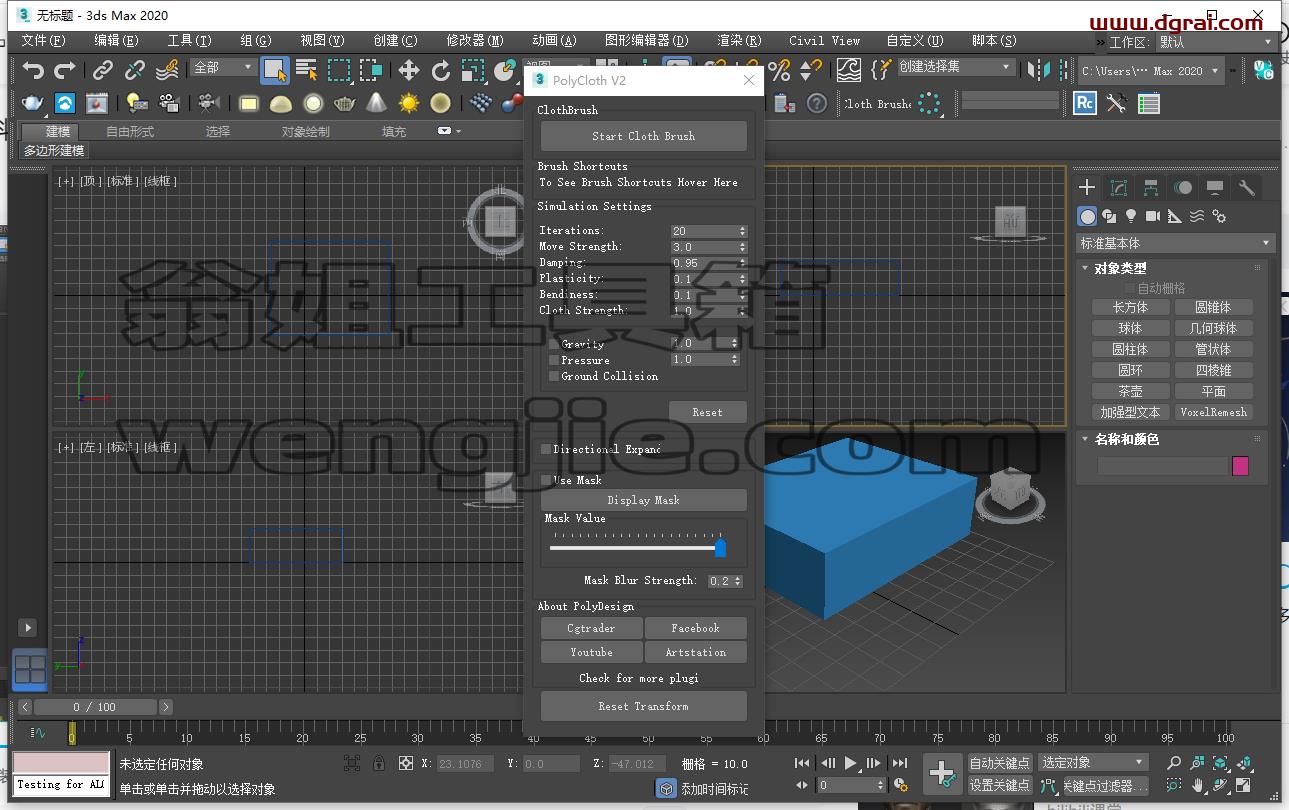The height and width of the screenshot is (810, 1289).
Task: Enable the Gravity checkbox
Action: coord(554,344)
